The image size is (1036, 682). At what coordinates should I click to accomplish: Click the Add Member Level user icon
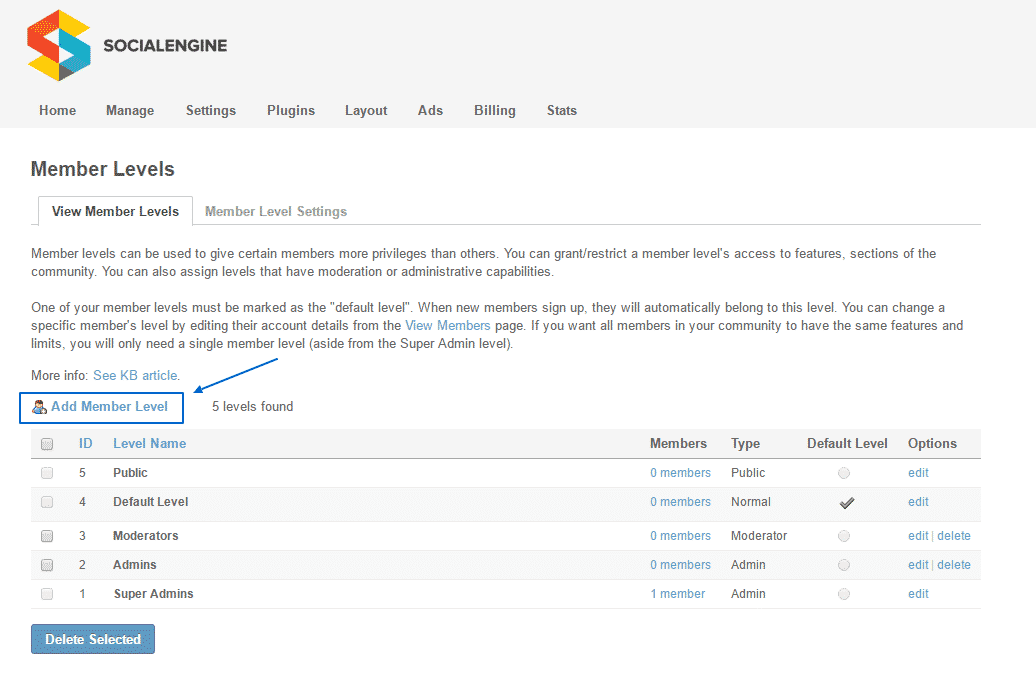point(40,407)
